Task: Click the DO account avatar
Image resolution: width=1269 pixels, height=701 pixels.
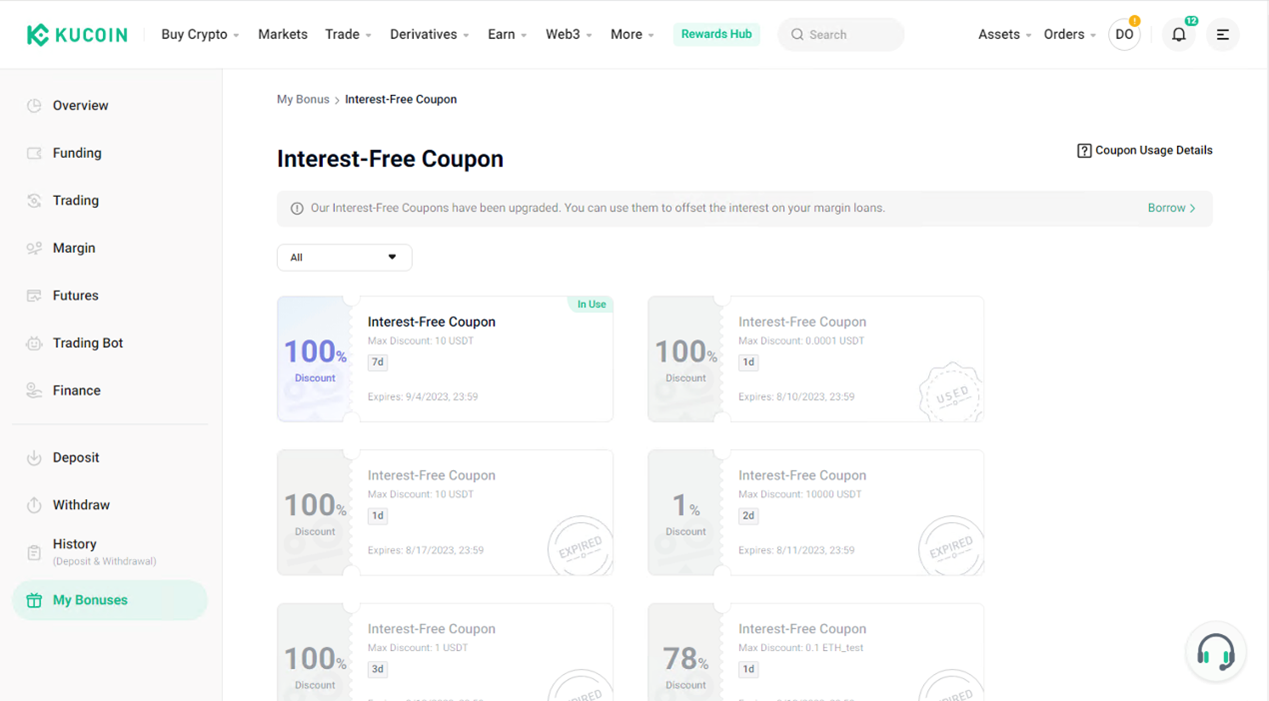Action: [1124, 35]
